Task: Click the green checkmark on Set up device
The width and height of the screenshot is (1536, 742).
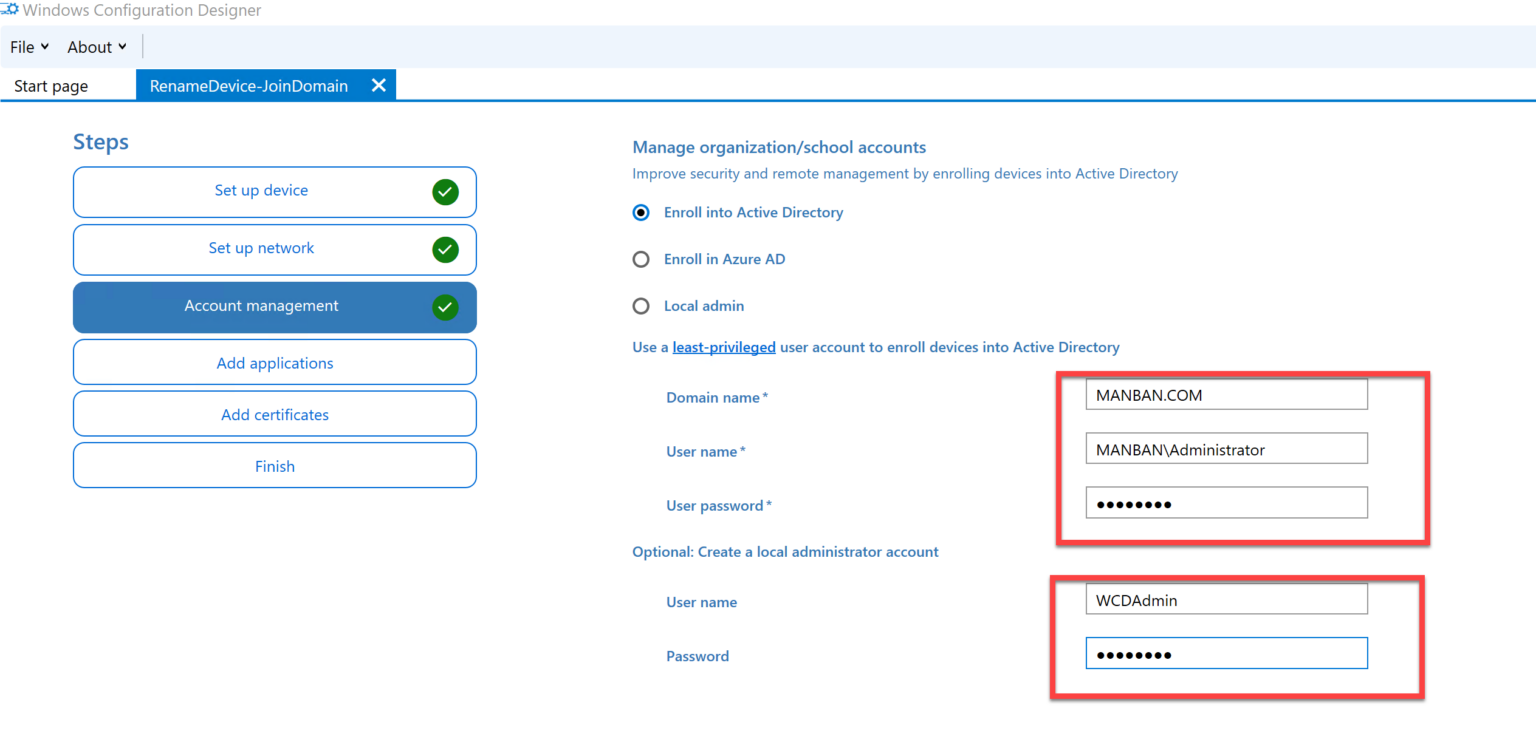Action: point(445,192)
